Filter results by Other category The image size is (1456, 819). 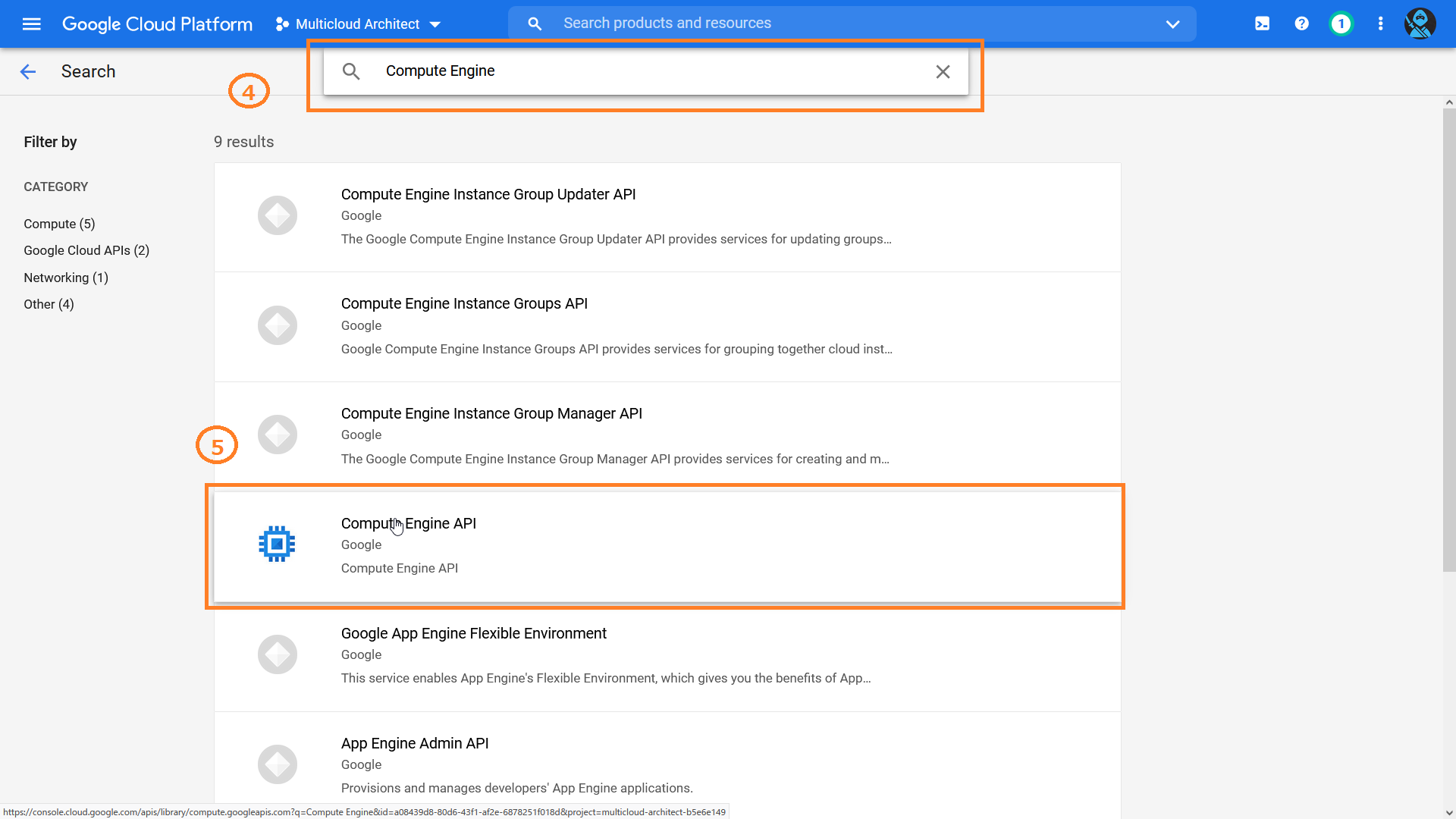pos(49,304)
